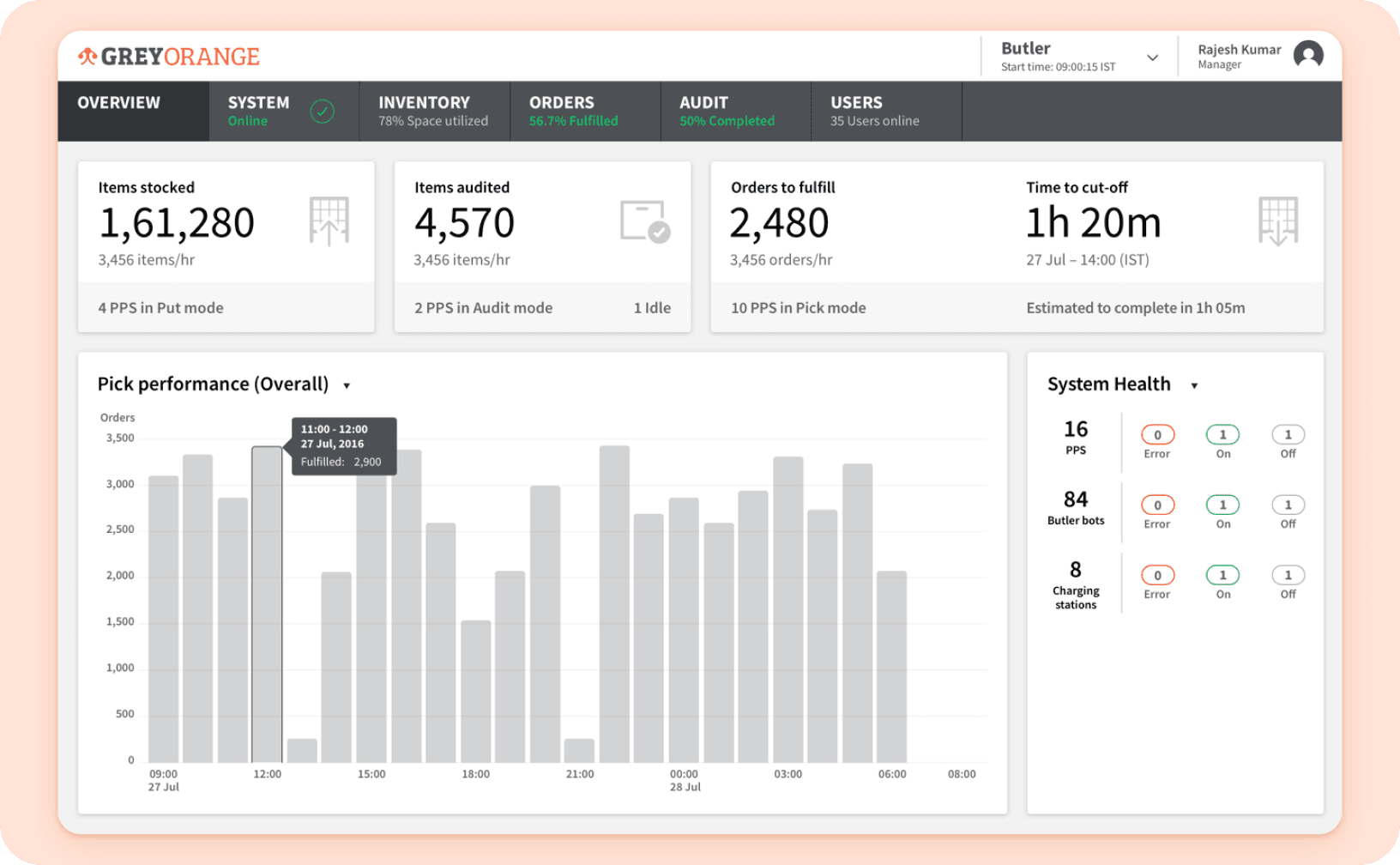The height and width of the screenshot is (865, 1400).
Task: Open the Pick performance (Overall) dropdown
Action: coord(347,385)
